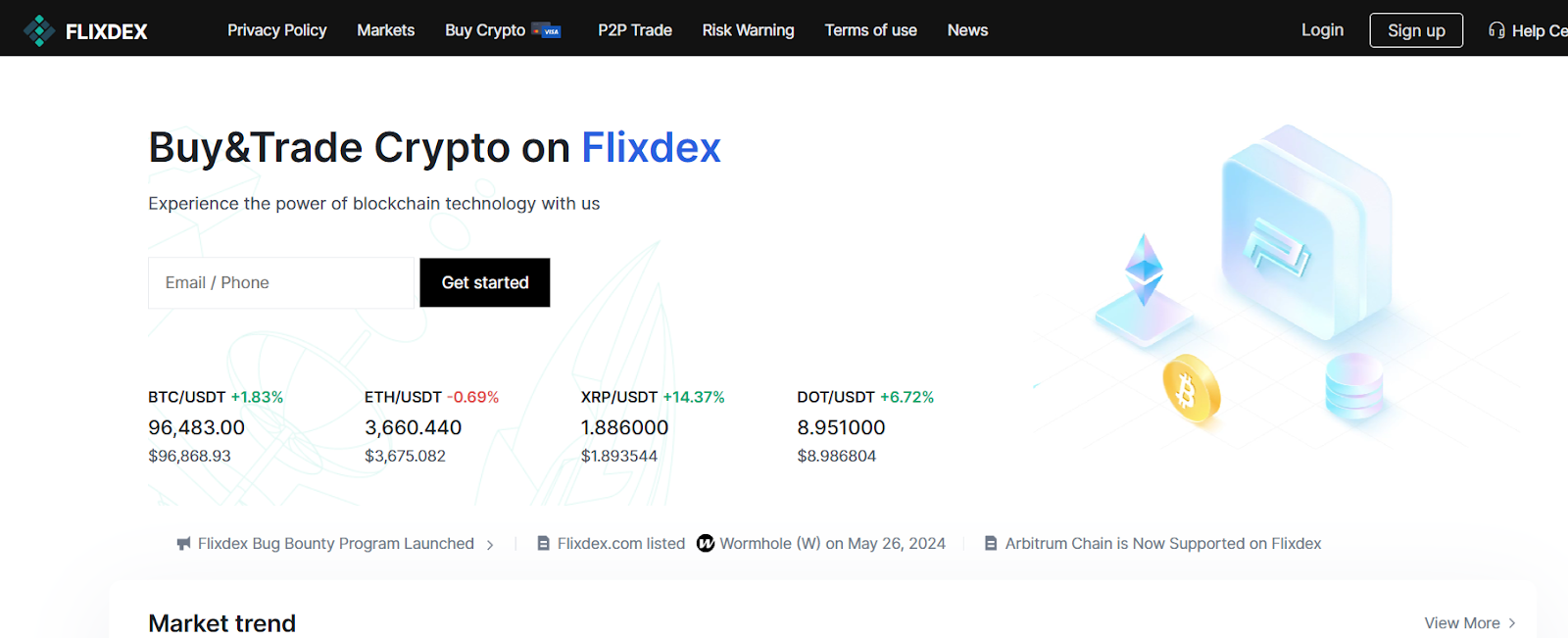Click the megaphone announcement icon
The height and width of the screenshot is (638, 1568).
tap(184, 543)
